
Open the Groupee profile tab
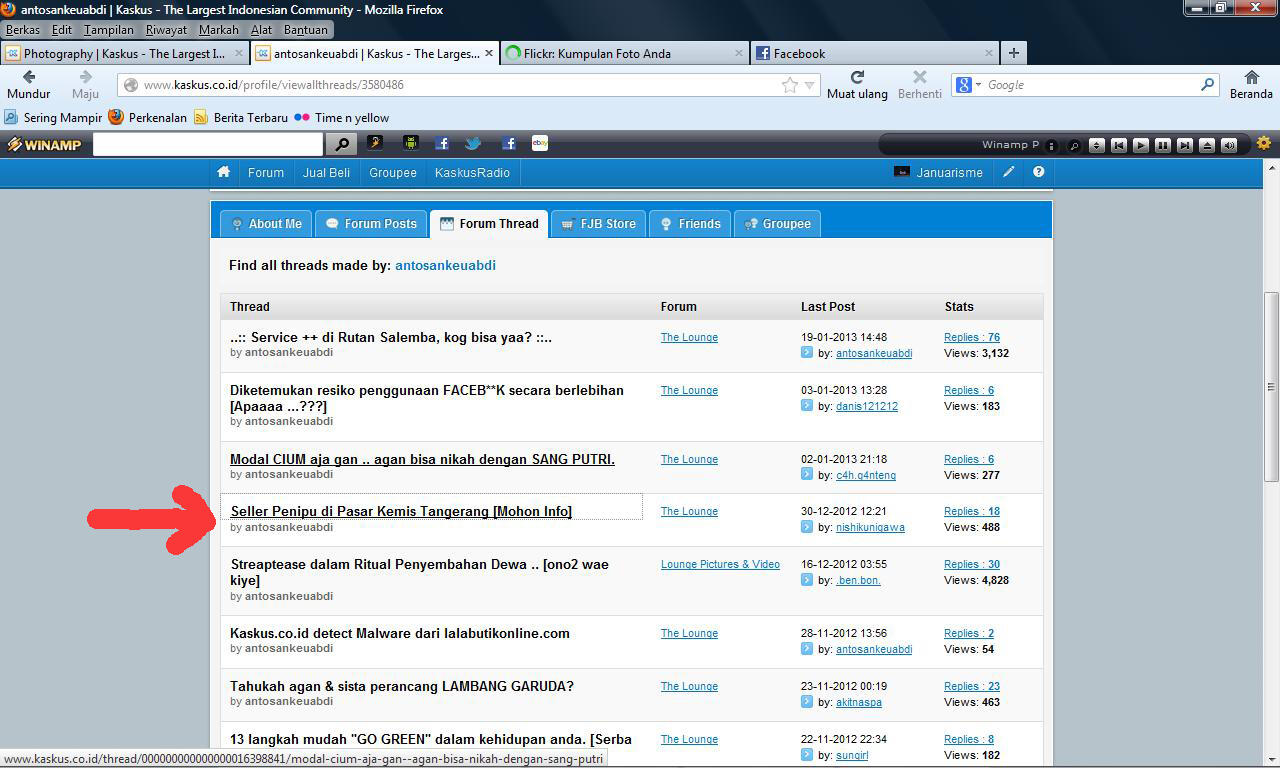click(778, 223)
